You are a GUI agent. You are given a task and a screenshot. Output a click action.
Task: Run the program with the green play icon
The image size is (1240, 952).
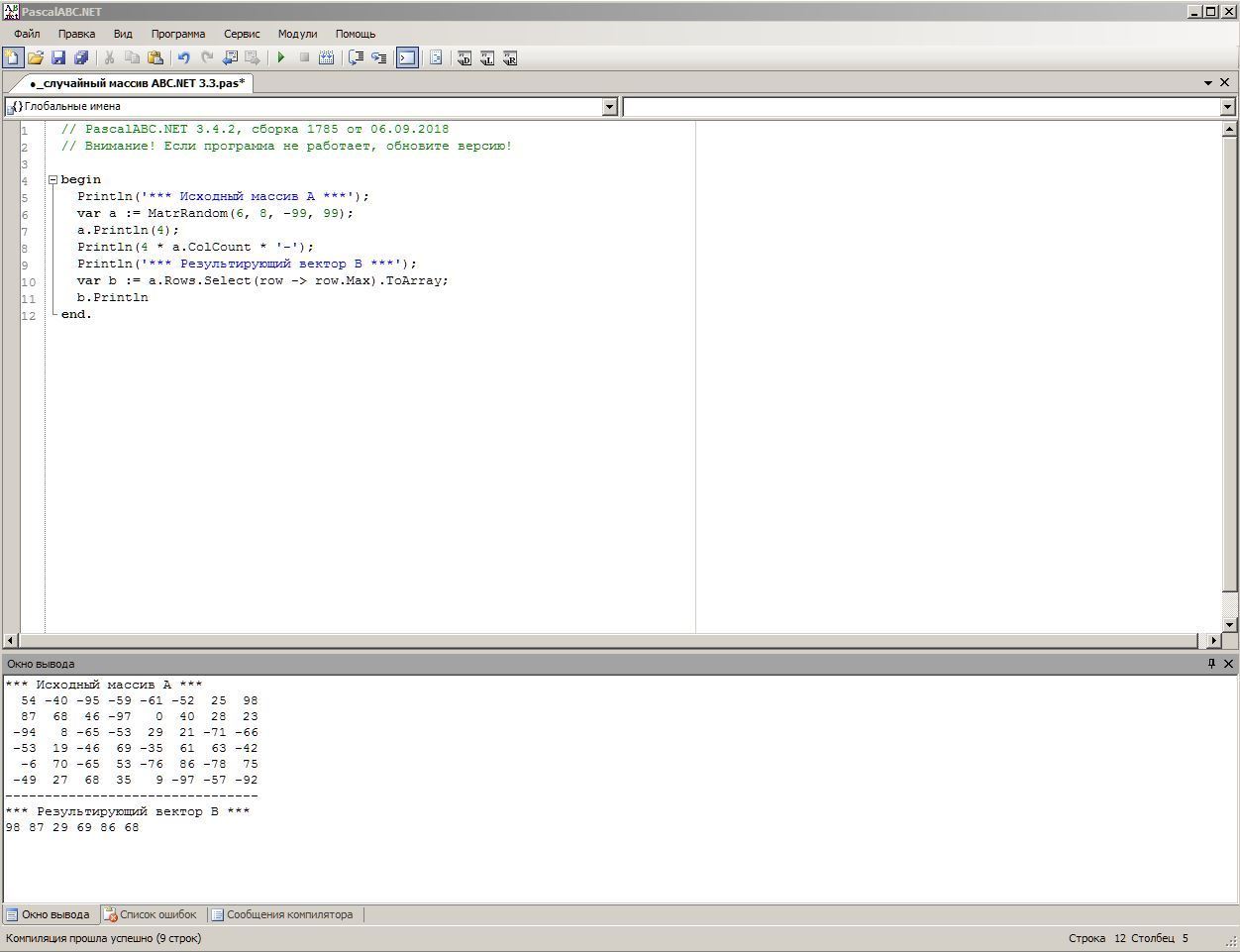(281, 58)
